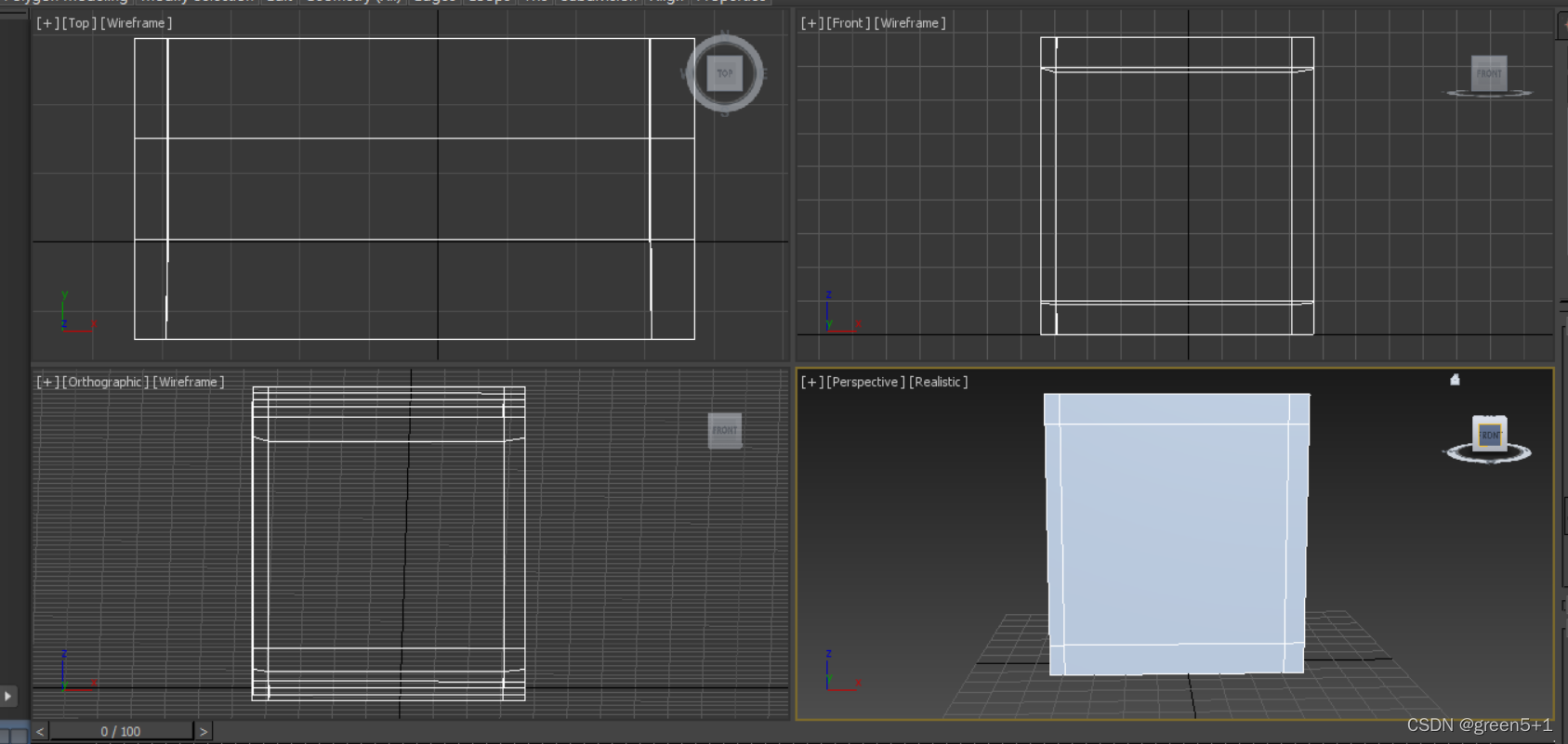Open the [Wireframe] shading menu in Top viewport
Image resolution: width=1568 pixels, height=744 pixels.
point(136,22)
